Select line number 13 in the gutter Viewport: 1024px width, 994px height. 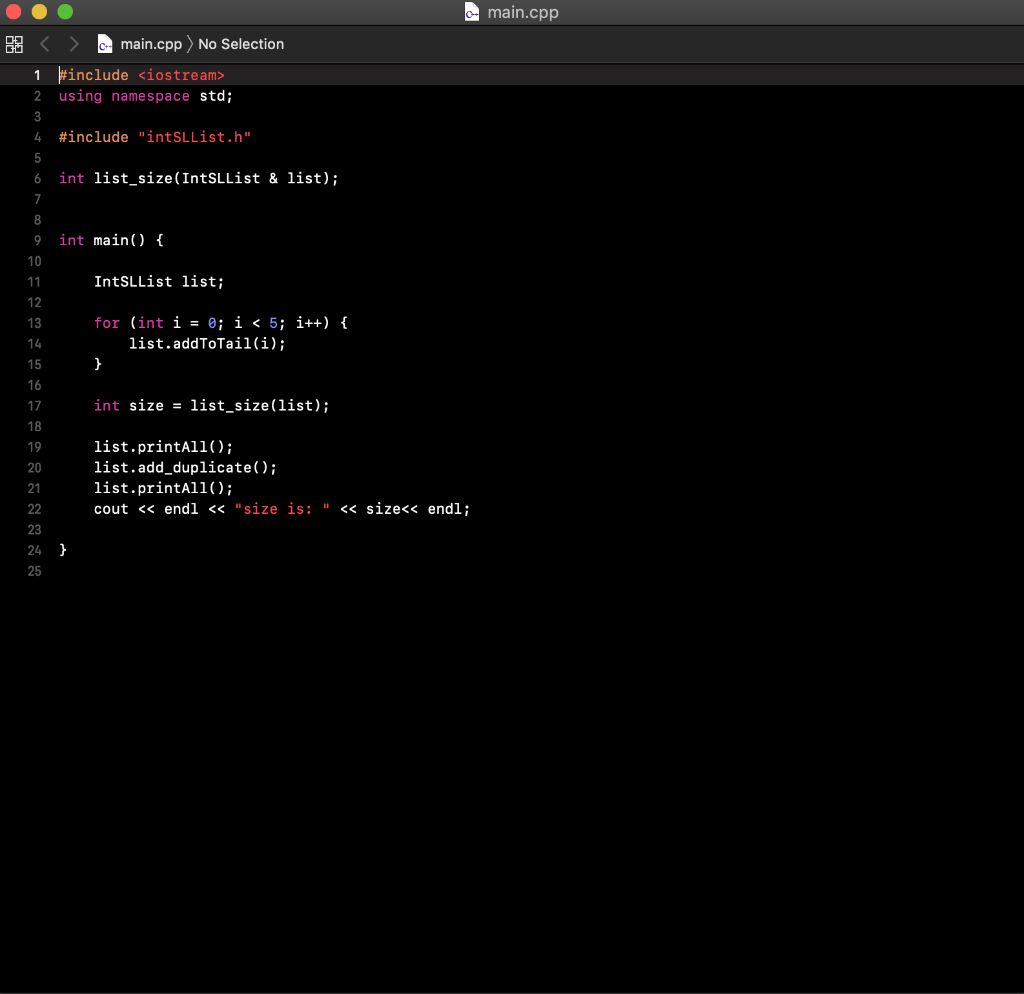34,323
